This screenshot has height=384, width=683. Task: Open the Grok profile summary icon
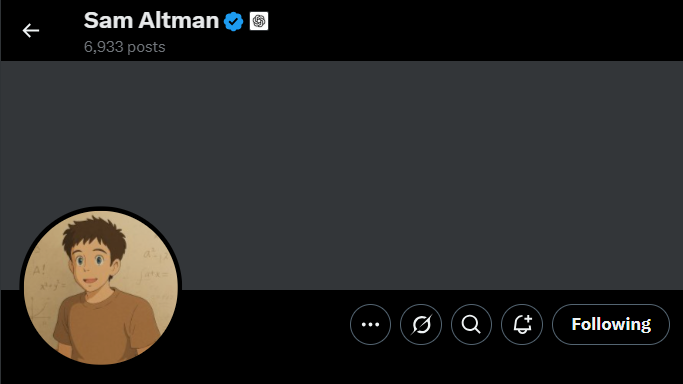pyautogui.click(x=421, y=324)
